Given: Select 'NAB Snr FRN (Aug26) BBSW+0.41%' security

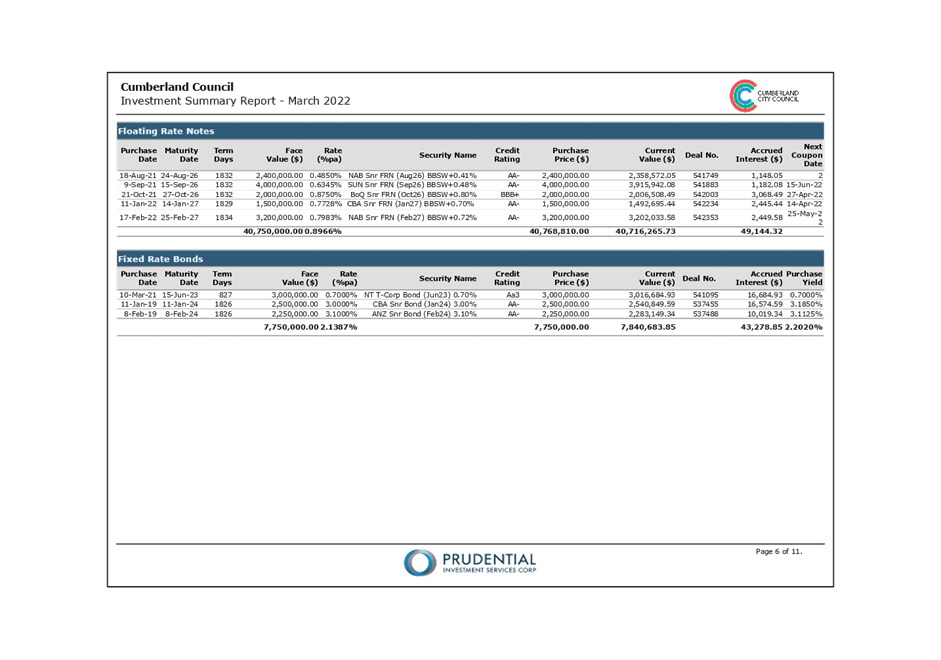Looking at the screenshot, I should tap(412, 176).
